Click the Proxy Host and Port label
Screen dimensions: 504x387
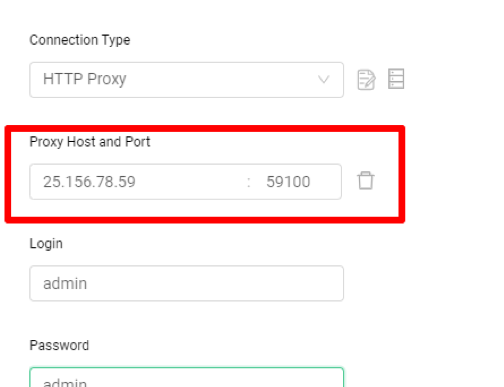click(x=90, y=142)
